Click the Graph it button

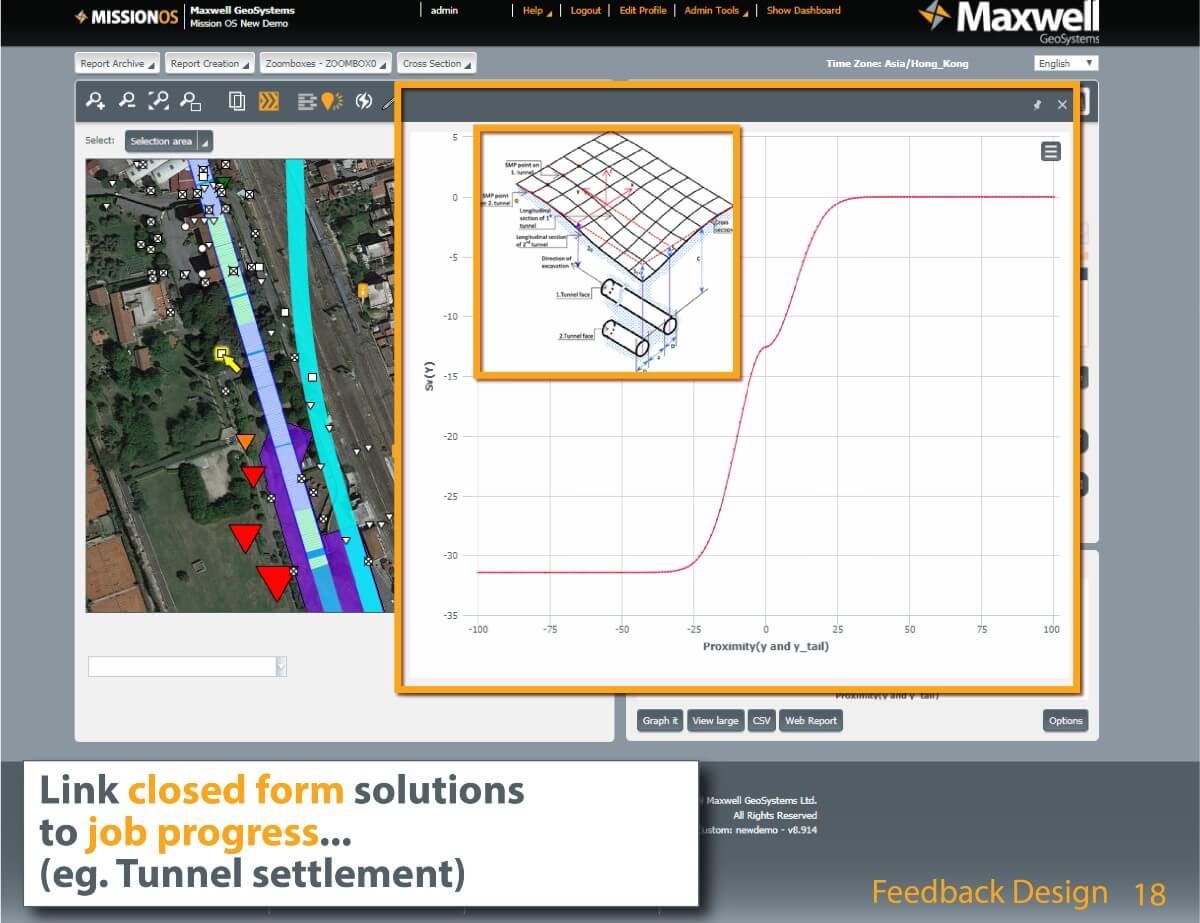pos(660,720)
